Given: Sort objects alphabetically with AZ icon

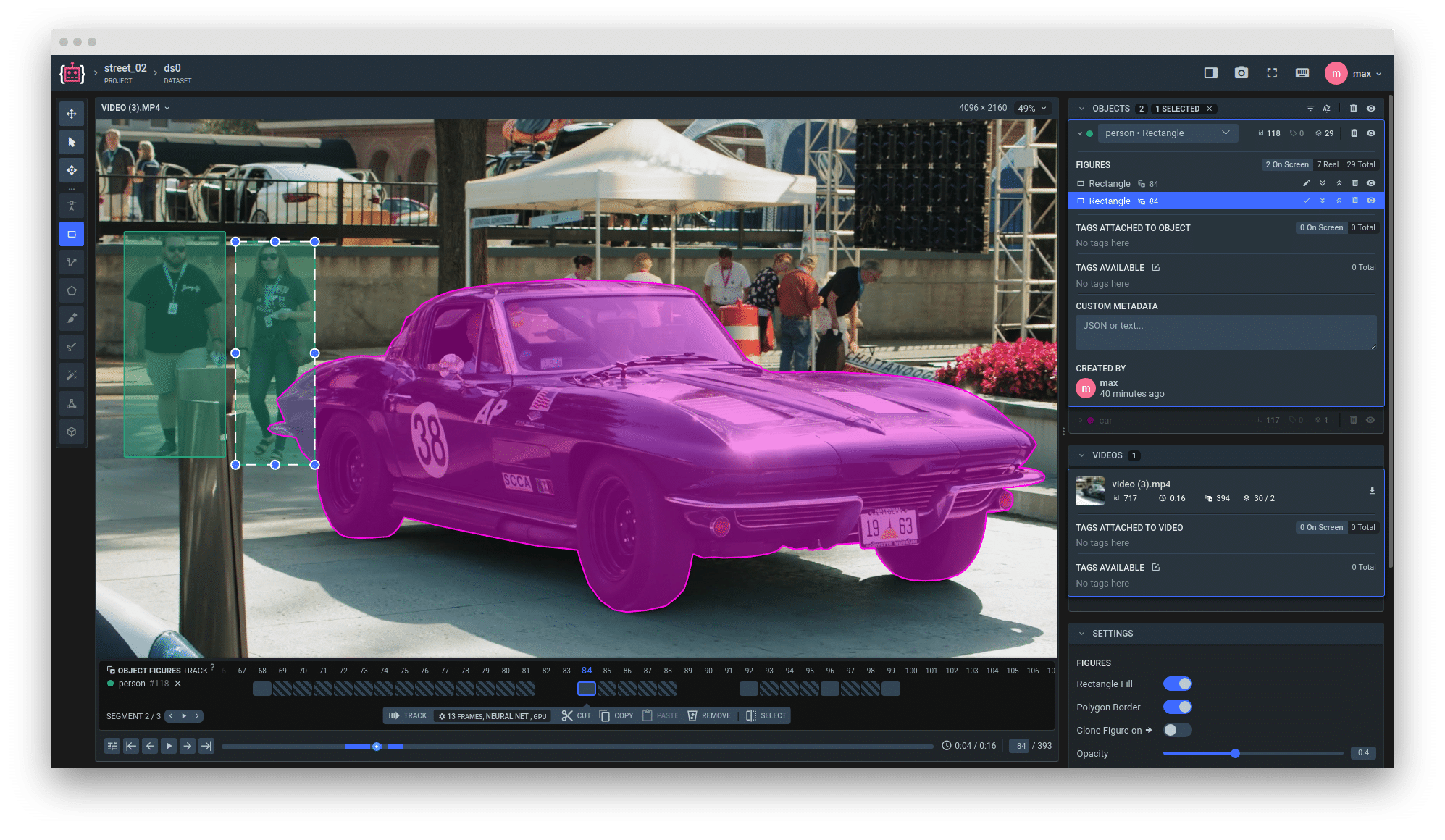Looking at the screenshot, I should (x=1327, y=109).
